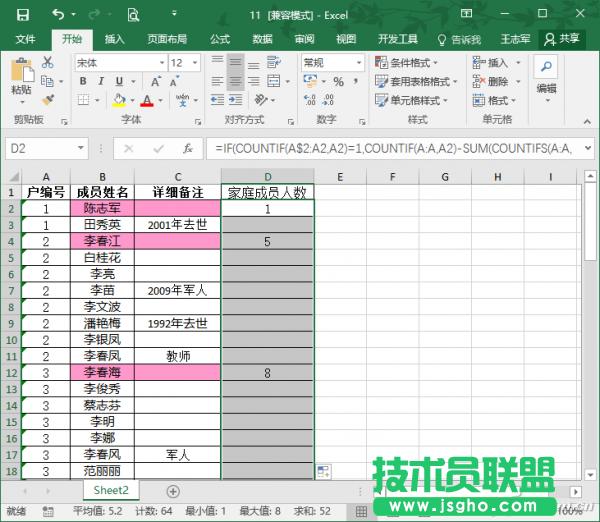
Task: Click the Insert Function fx icon
Action: point(187,148)
